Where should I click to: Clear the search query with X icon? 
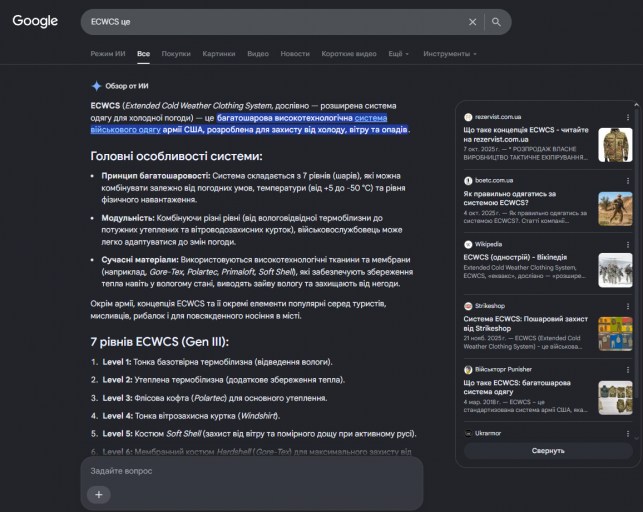[x=472, y=22]
